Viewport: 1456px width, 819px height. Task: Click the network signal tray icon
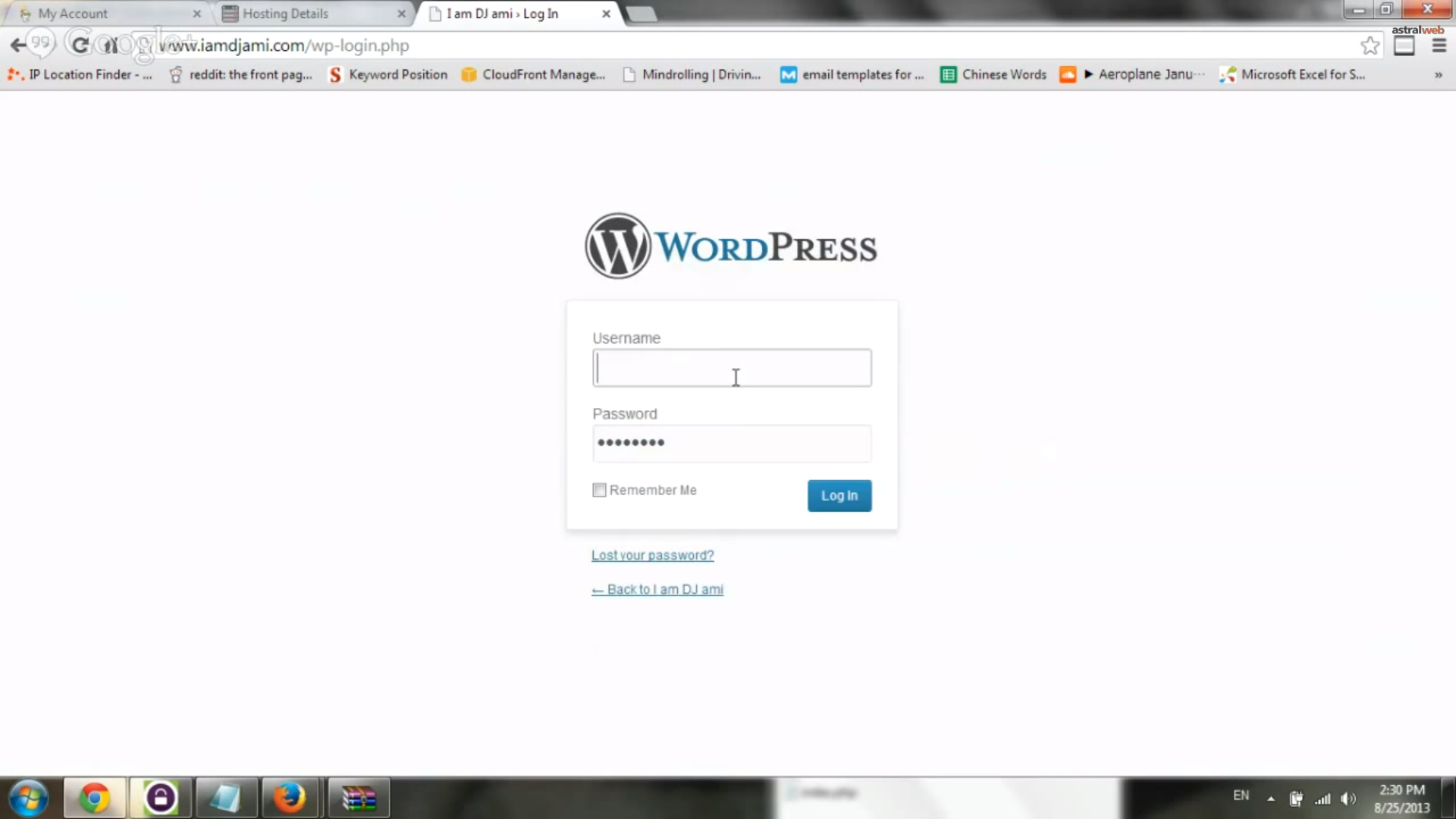(1323, 799)
